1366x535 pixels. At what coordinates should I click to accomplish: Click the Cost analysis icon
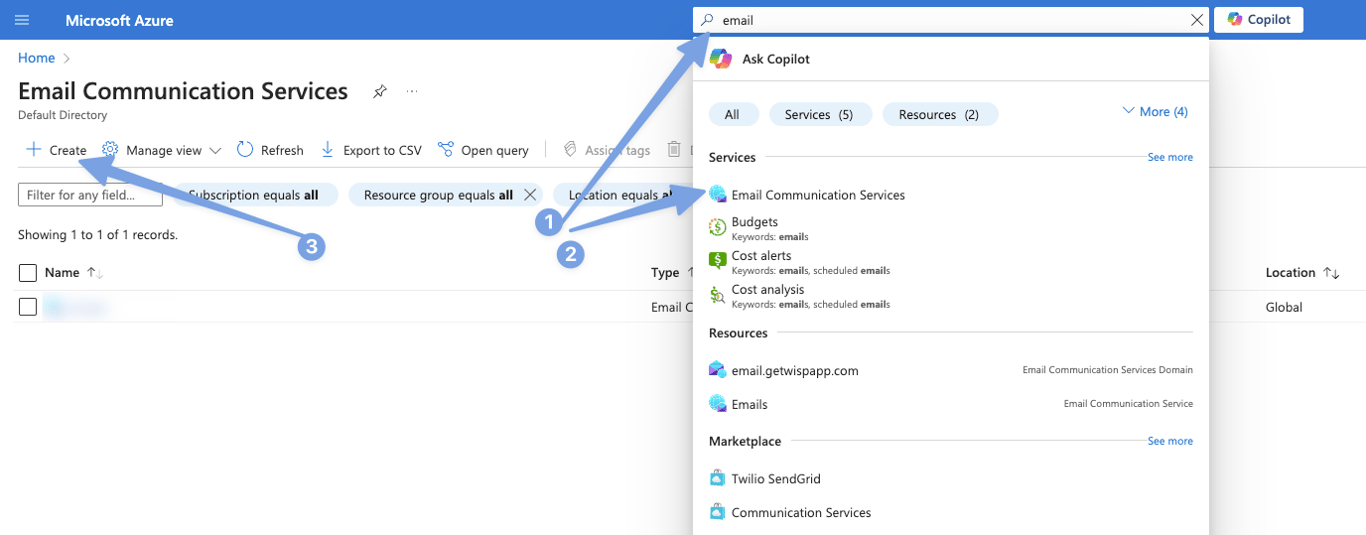(717, 295)
